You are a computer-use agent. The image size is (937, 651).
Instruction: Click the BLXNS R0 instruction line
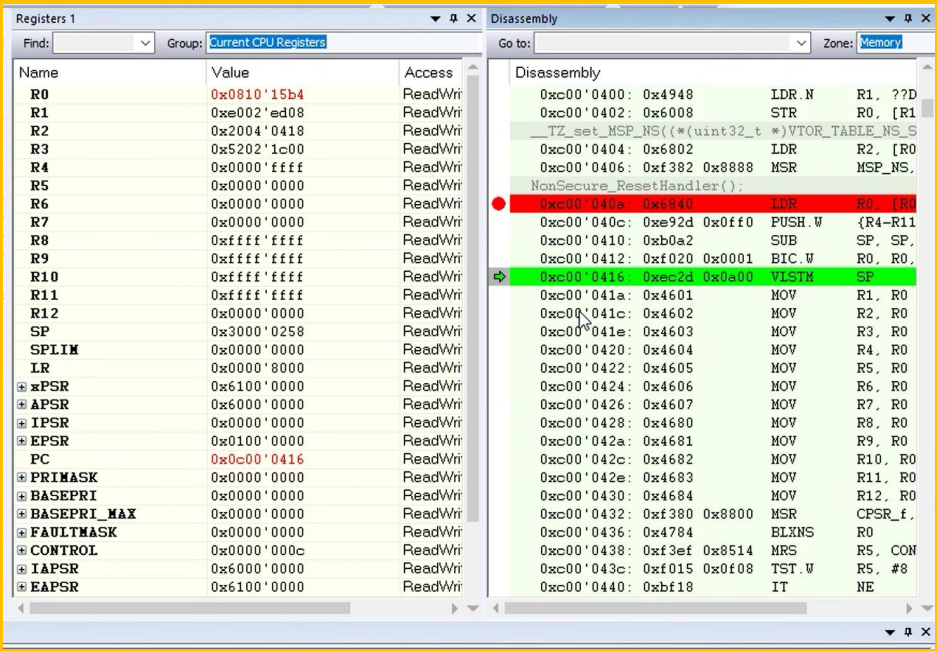[713, 532]
